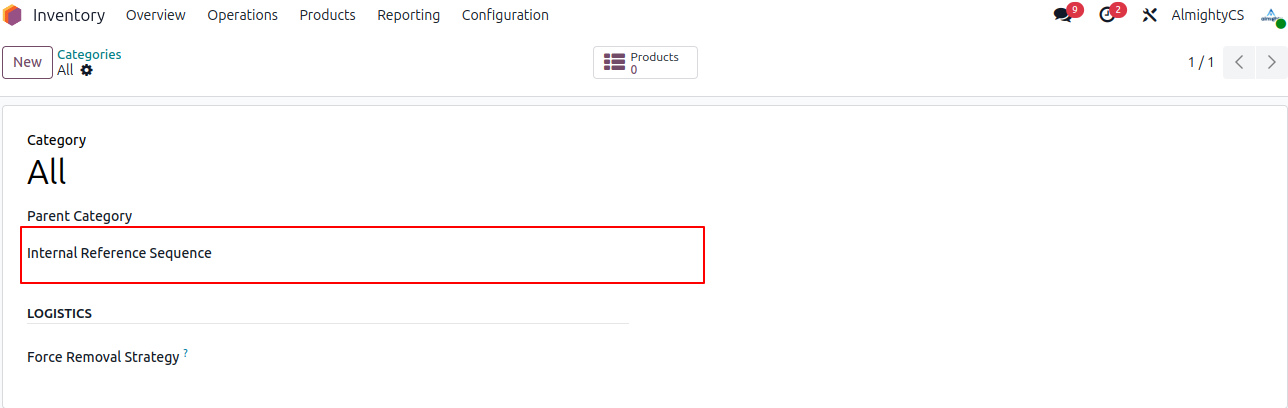Open the Products smart button

pos(645,63)
